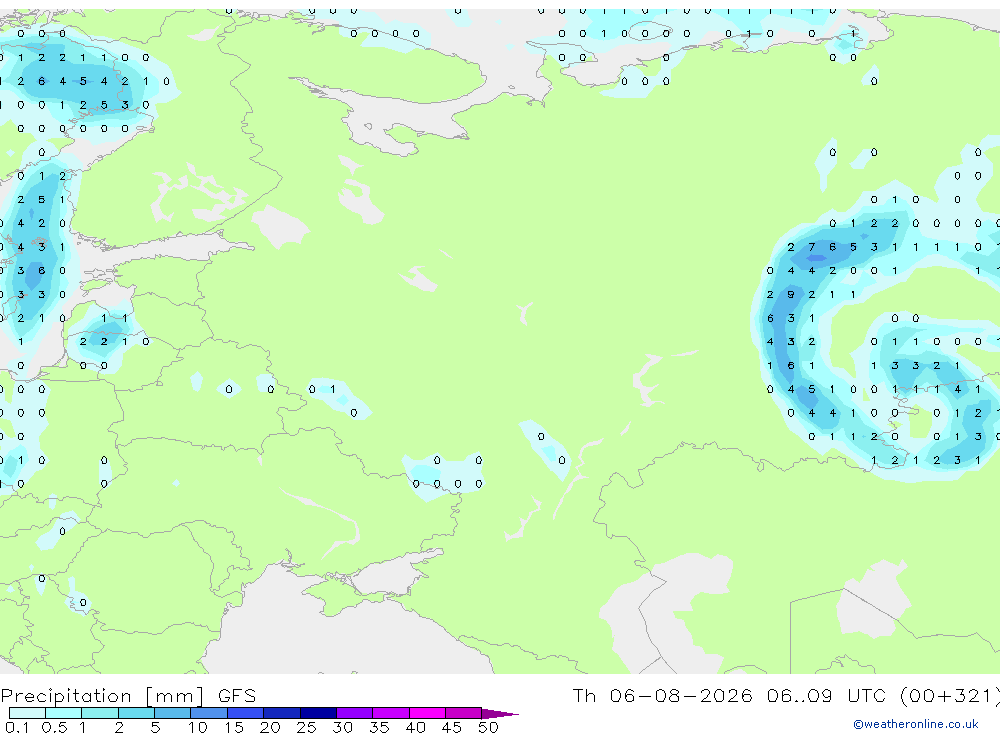Screen dimensions: 1000x733
Task: Click the '9' precipitation value on the map
Action: coord(791,295)
